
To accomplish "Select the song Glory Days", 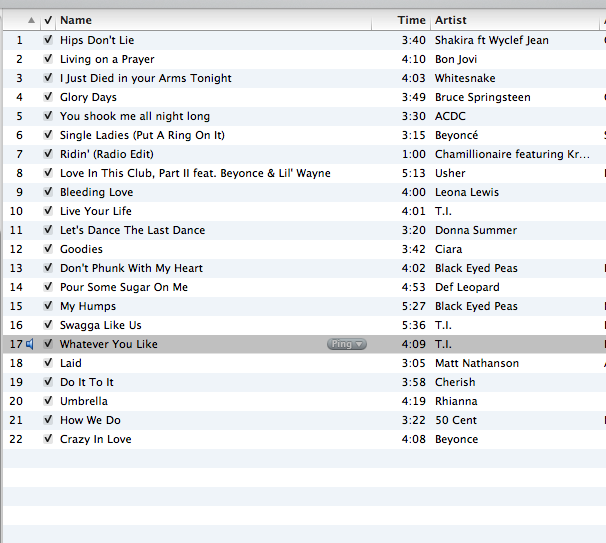I will [88, 97].
